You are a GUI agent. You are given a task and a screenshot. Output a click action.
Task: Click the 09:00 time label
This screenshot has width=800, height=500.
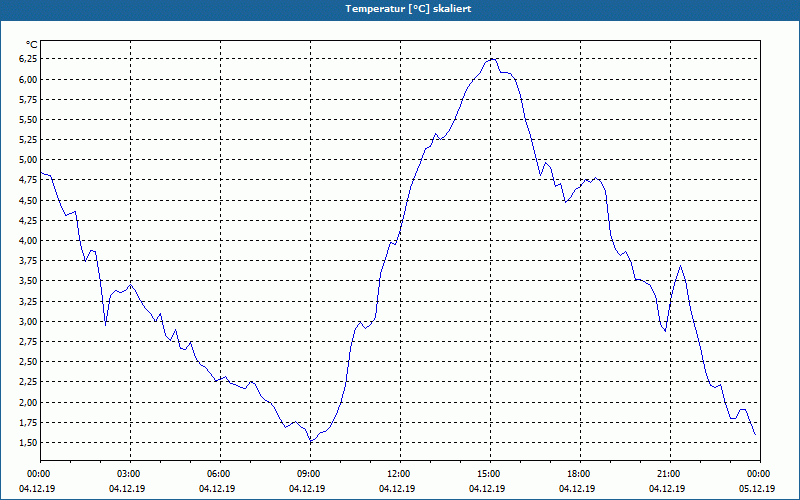point(310,474)
